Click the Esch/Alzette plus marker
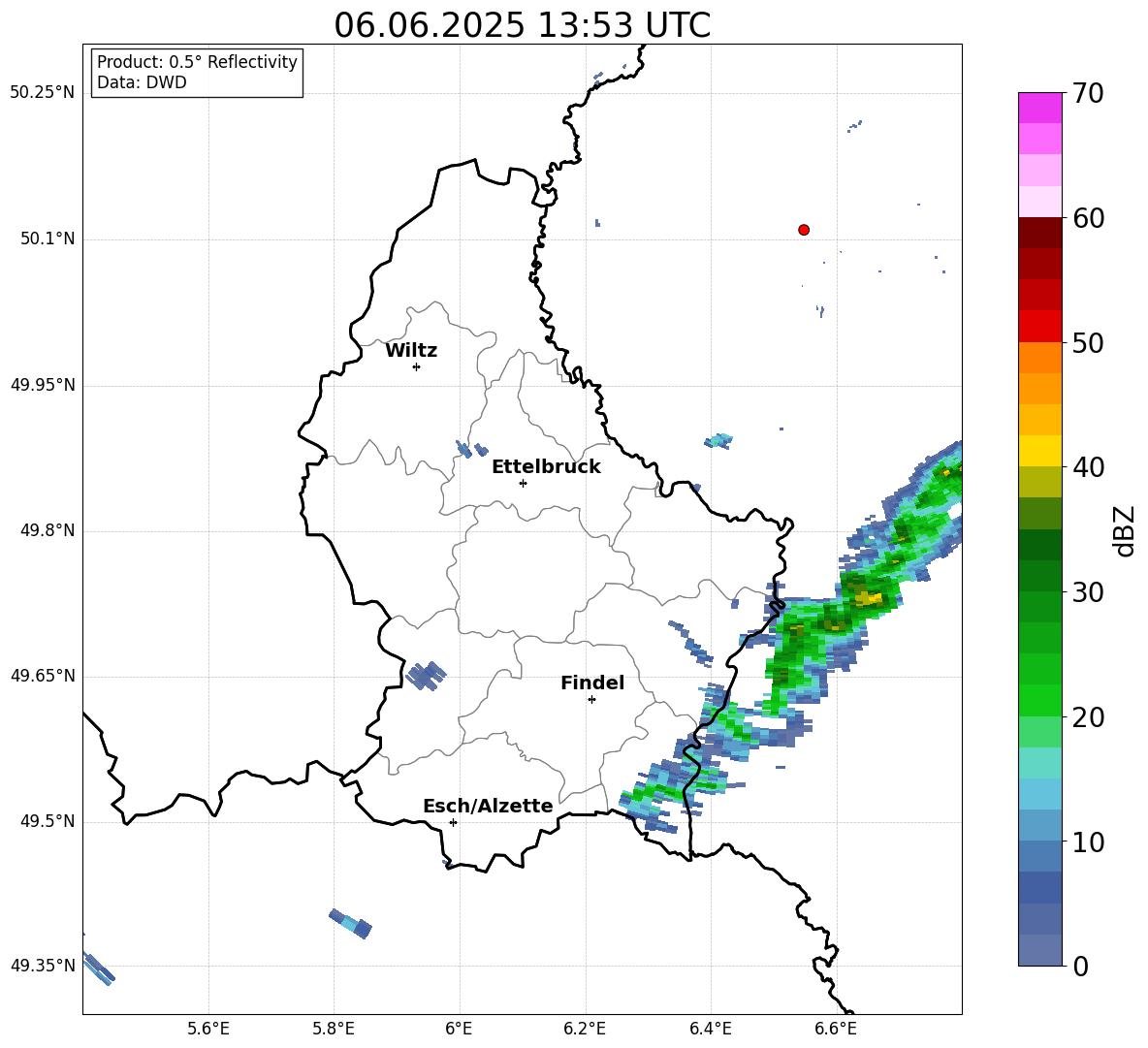Viewport: 1148px width, 1048px height. pos(453,822)
